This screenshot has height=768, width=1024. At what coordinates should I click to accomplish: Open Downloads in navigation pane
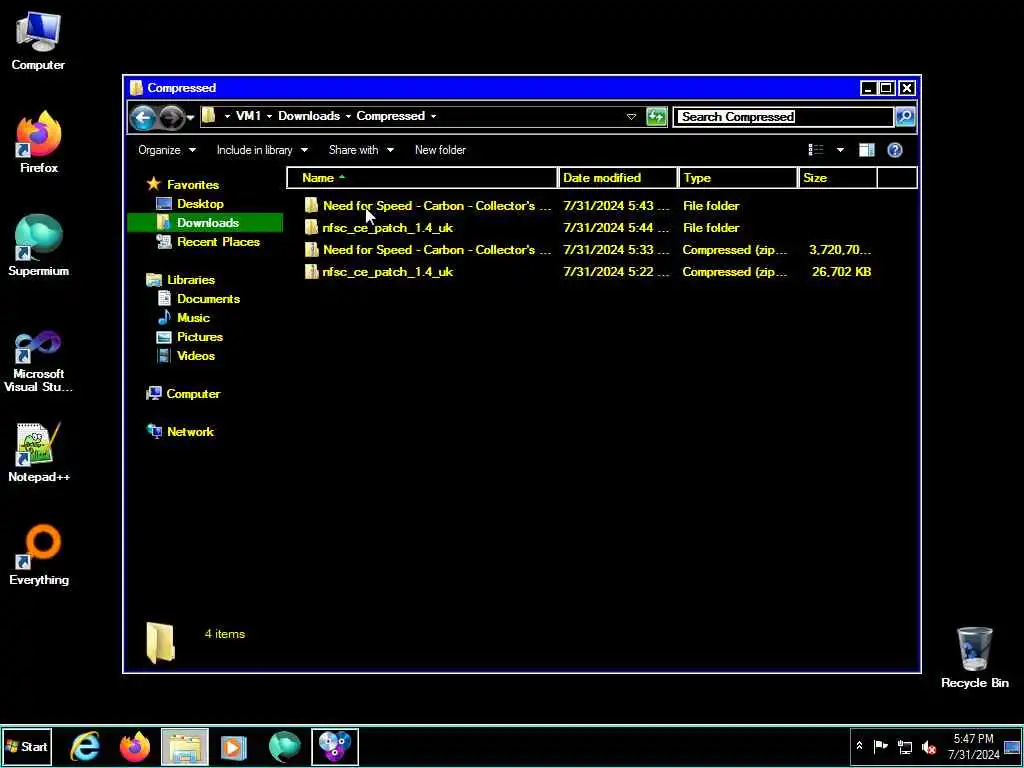tap(208, 223)
